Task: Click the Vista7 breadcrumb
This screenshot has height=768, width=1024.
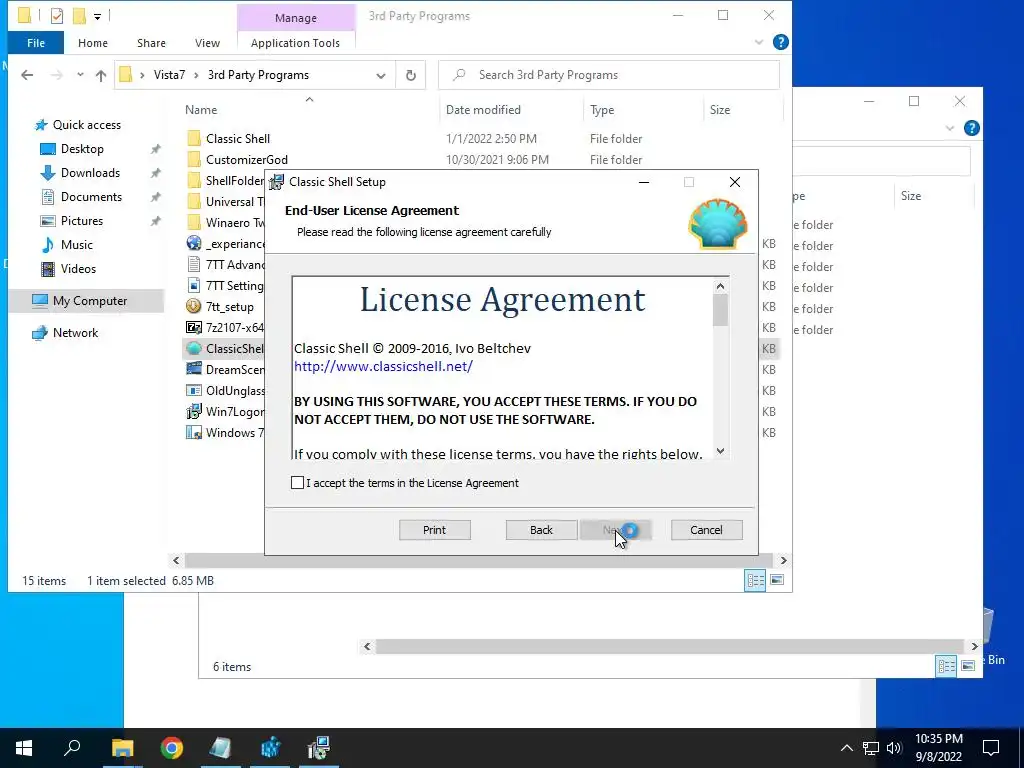Action: coord(169,75)
